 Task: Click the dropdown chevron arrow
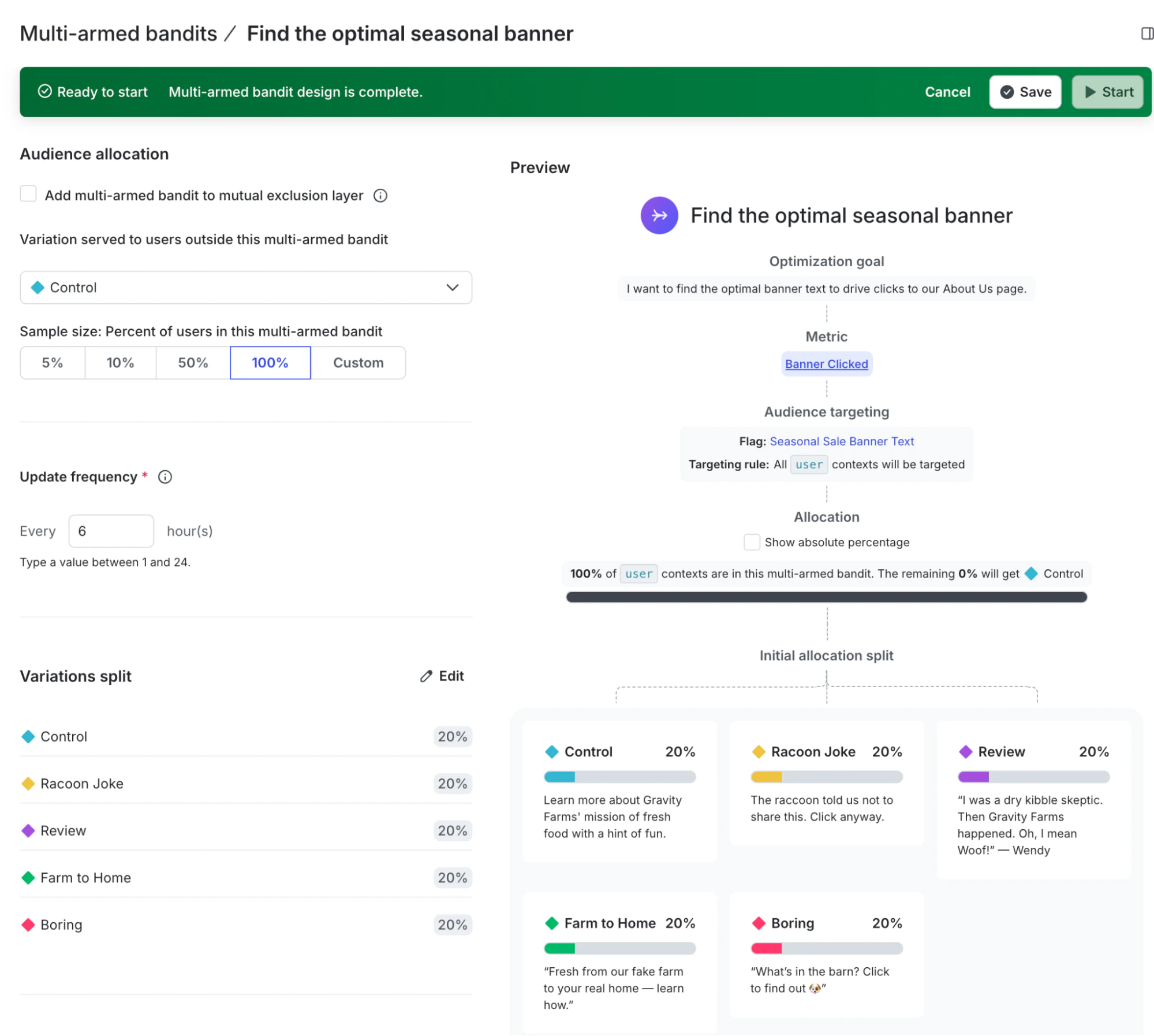pyautogui.click(x=452, y=288)
